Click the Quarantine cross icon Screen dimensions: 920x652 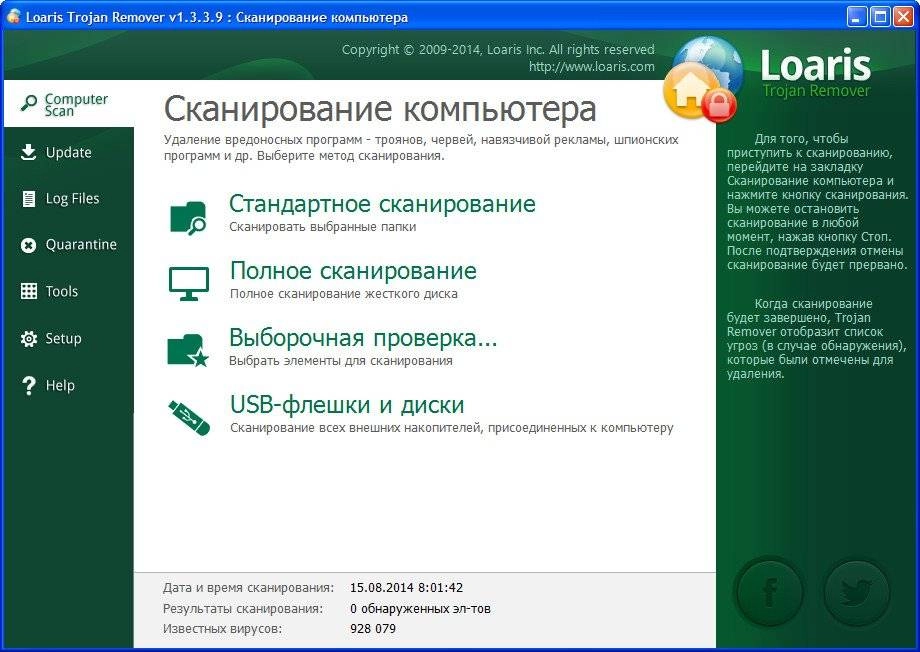28,245
